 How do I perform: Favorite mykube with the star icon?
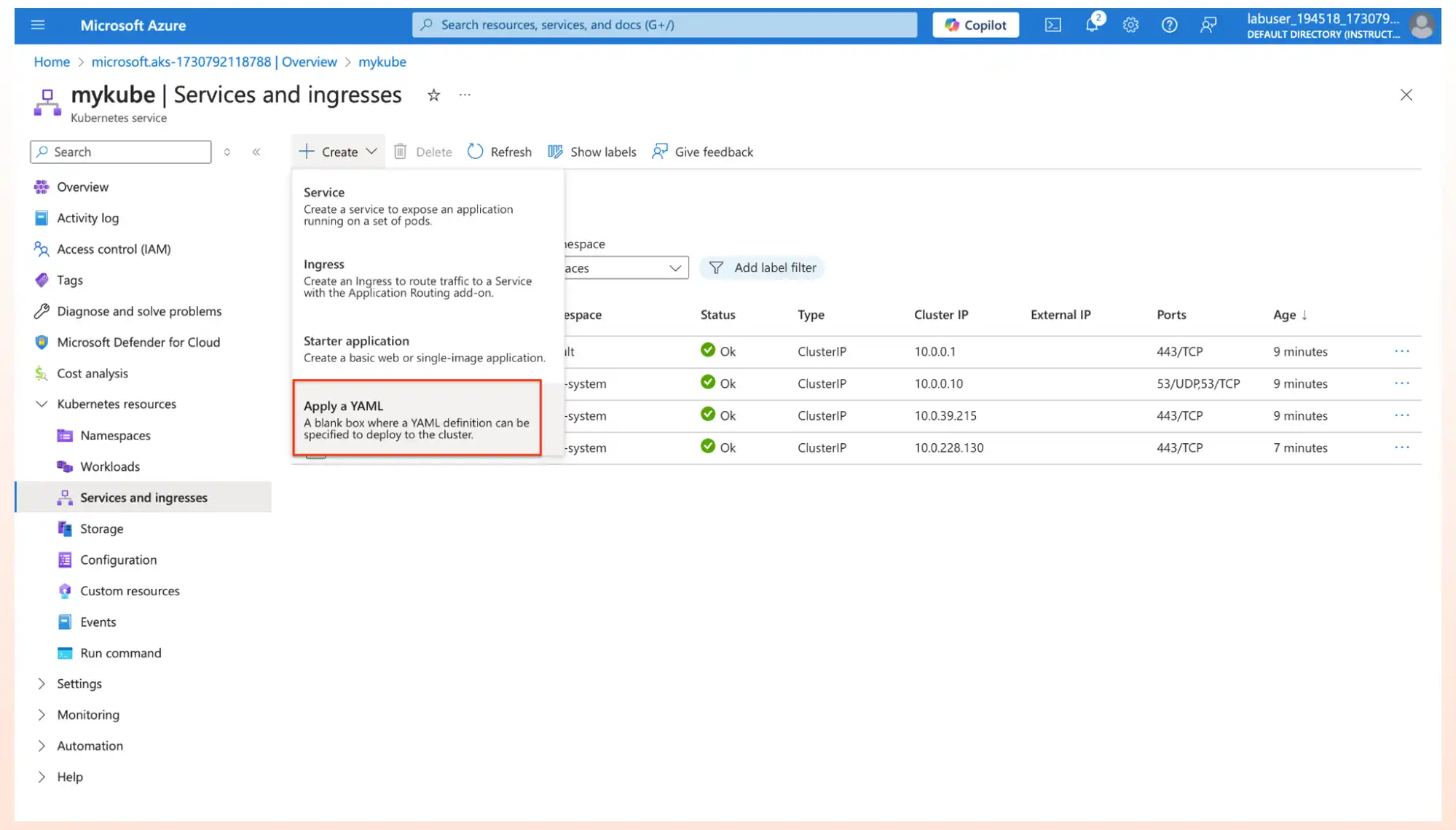coord(433,95)
